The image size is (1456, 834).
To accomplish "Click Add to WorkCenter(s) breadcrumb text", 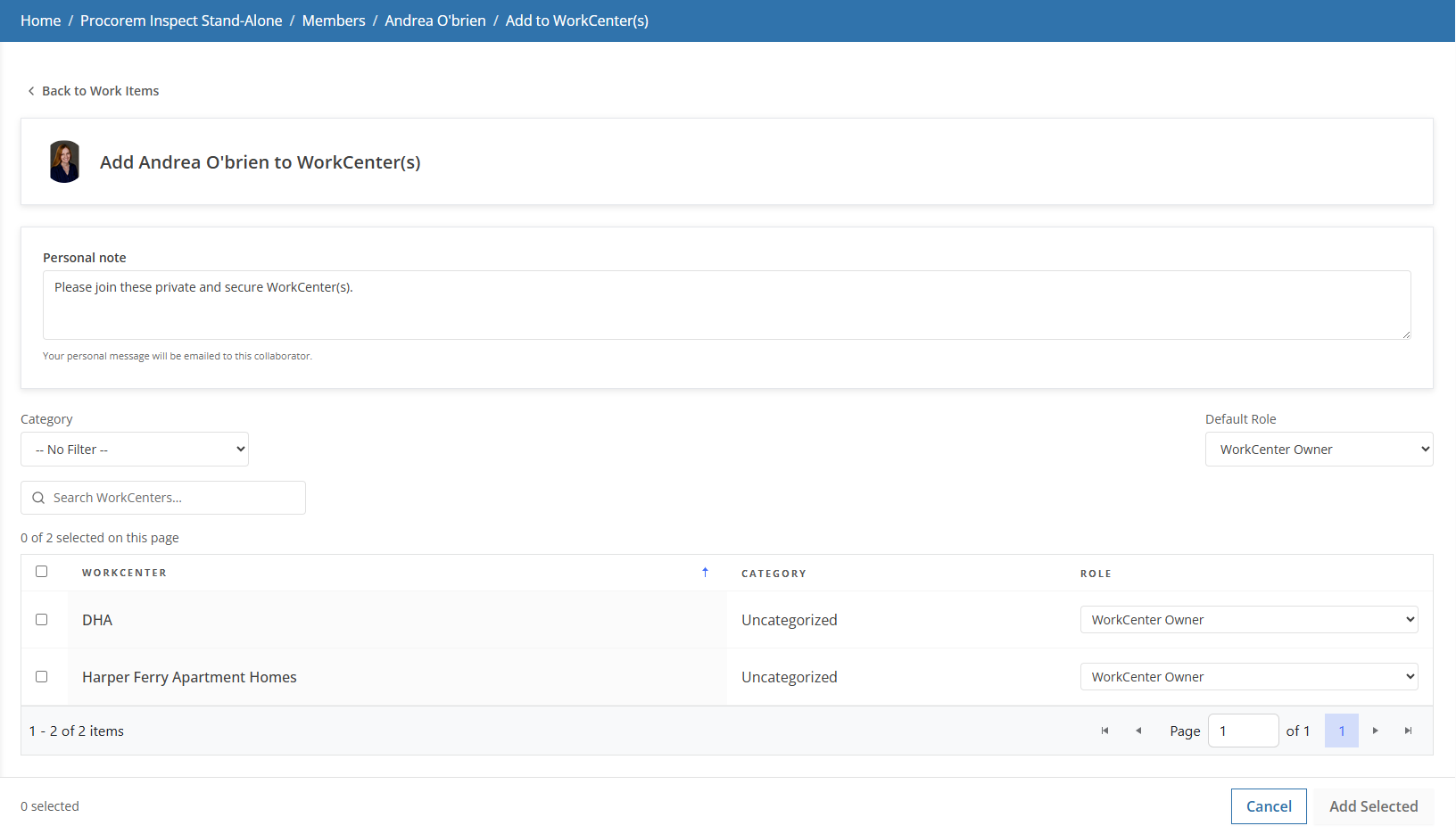I will (x=577, y=21).
